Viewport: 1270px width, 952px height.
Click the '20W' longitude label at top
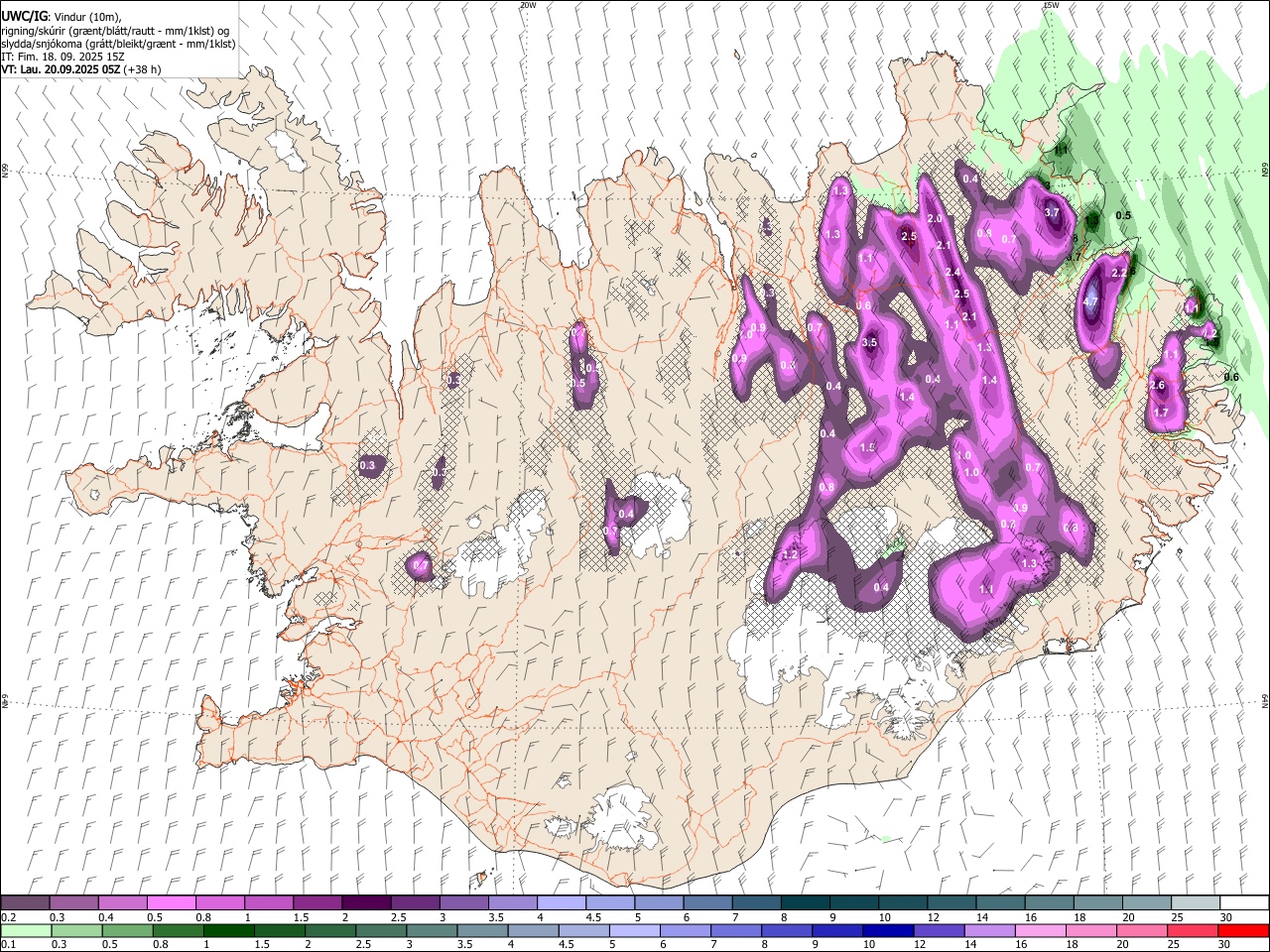pos(528,5)
